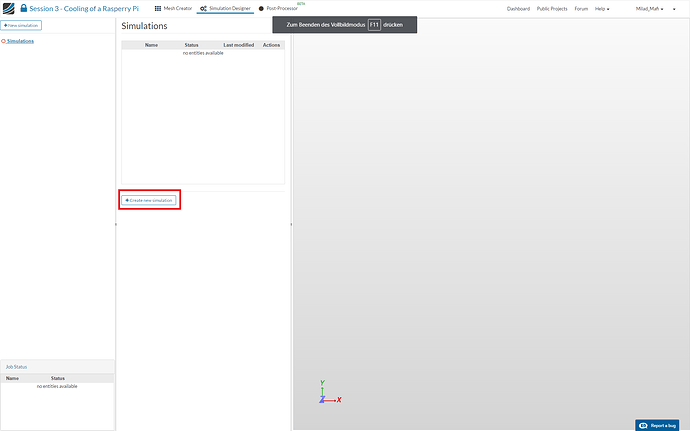Open the project title link
This screenshot has height=431, width=690.
tap(84, 8)
